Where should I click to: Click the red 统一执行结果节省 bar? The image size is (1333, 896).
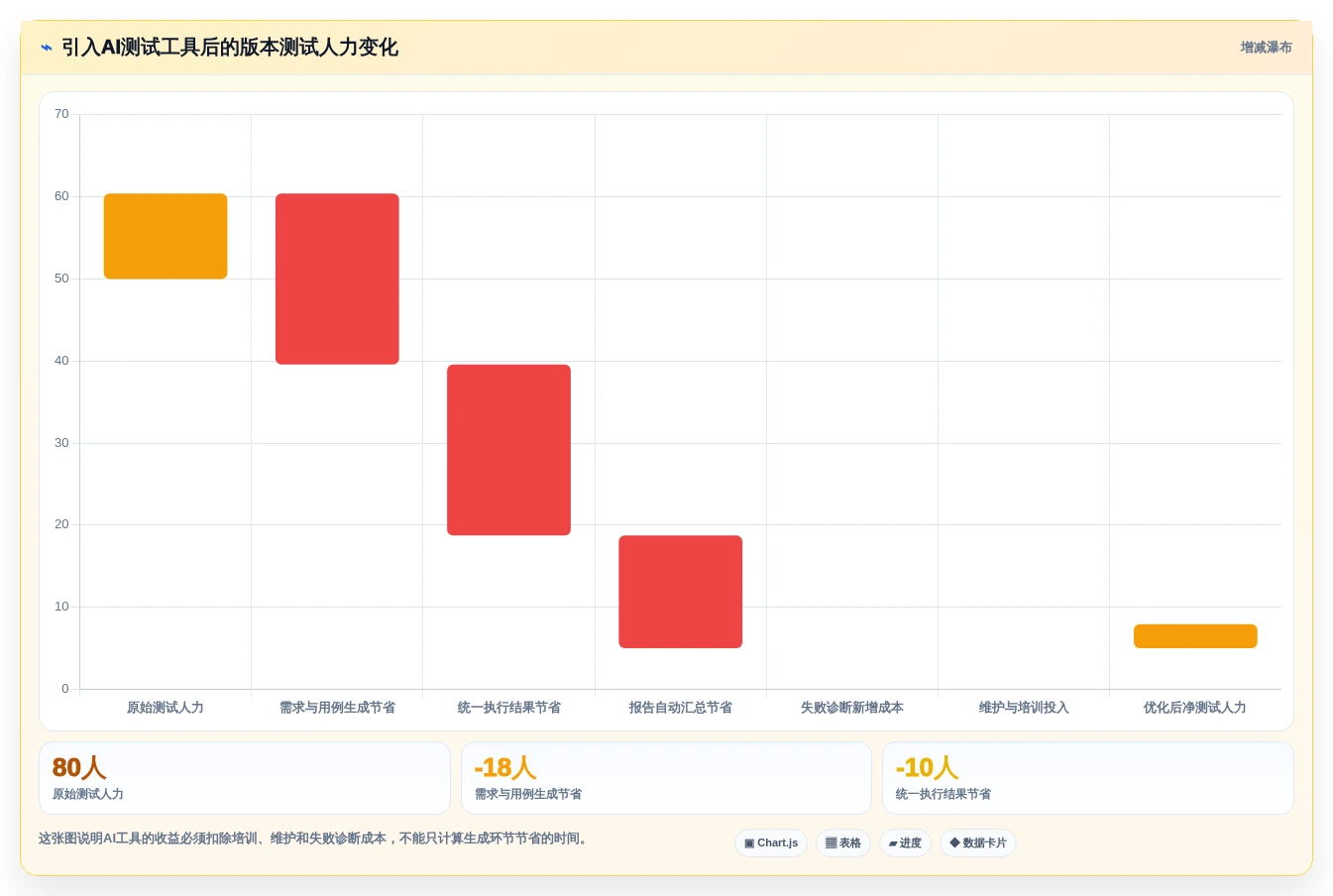(x=508, y=450)
